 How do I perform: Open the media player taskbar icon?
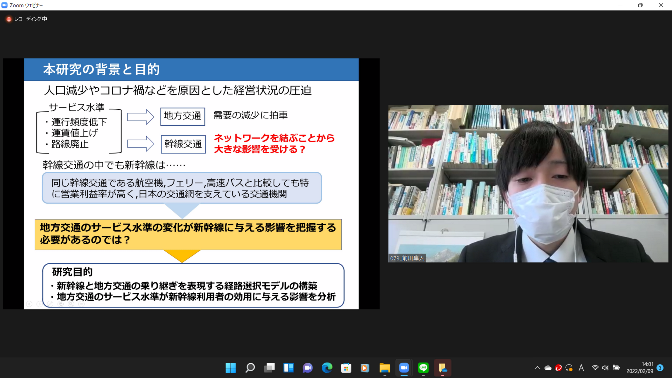365,368
